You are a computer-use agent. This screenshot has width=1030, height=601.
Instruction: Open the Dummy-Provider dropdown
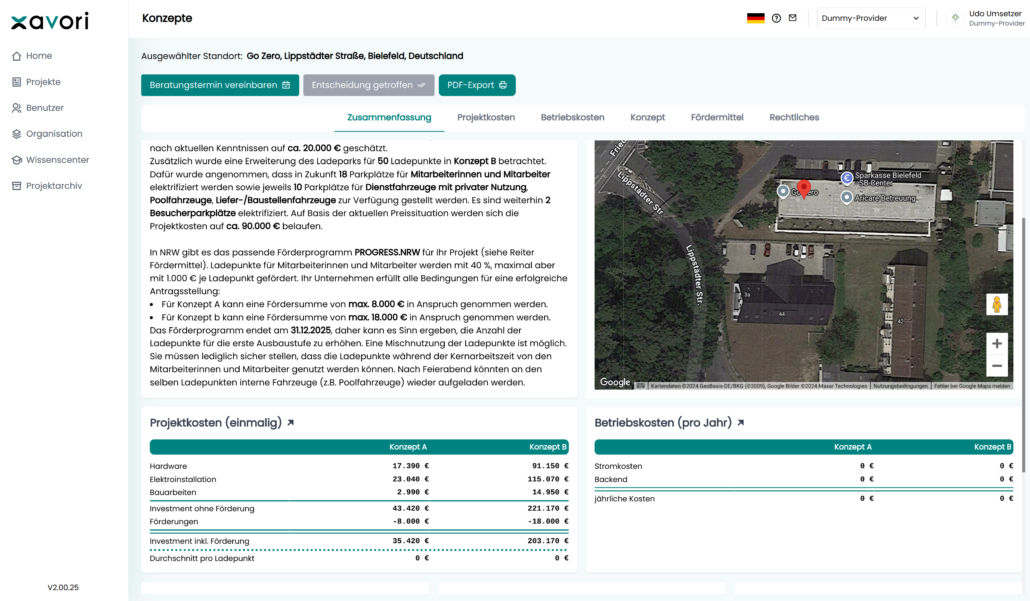(870, 18)
